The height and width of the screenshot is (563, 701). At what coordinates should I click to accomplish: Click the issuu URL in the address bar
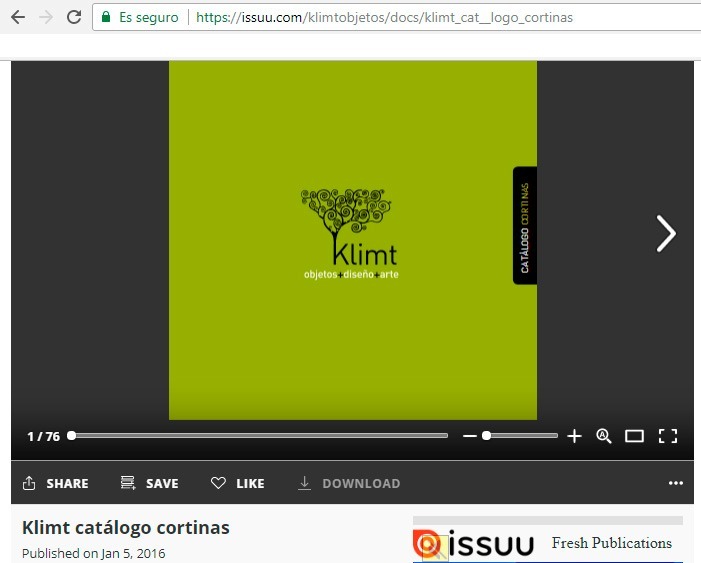coord(384,17)
